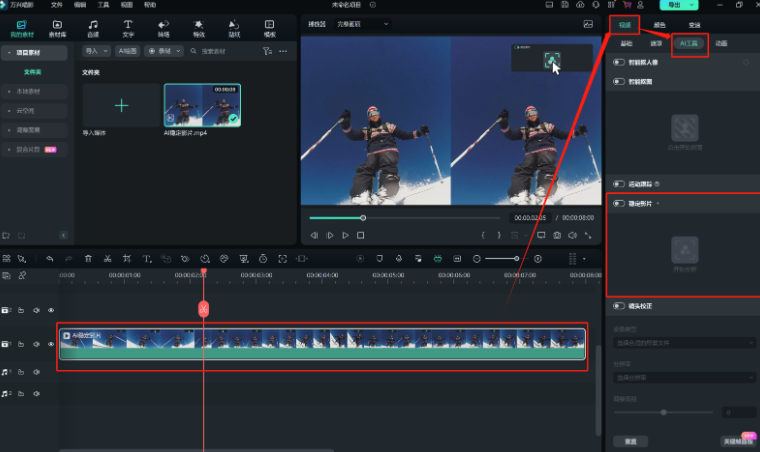The height and width of the screenshot is (452, 760).
Task: Open the 音频 (Audio) media tab
Action: coord(93,27)
